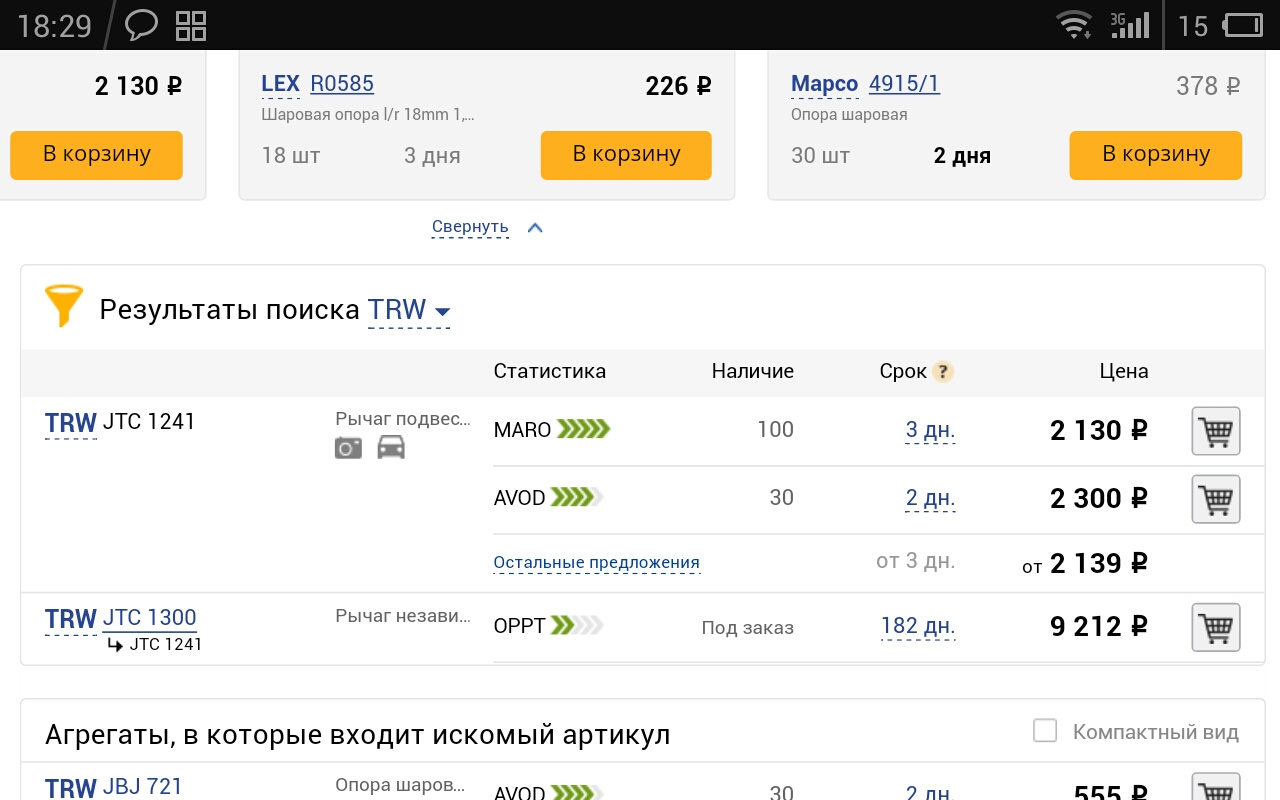
Task: Select the 226 ₽ price on LEX card
Action: (x=679, y=86)
